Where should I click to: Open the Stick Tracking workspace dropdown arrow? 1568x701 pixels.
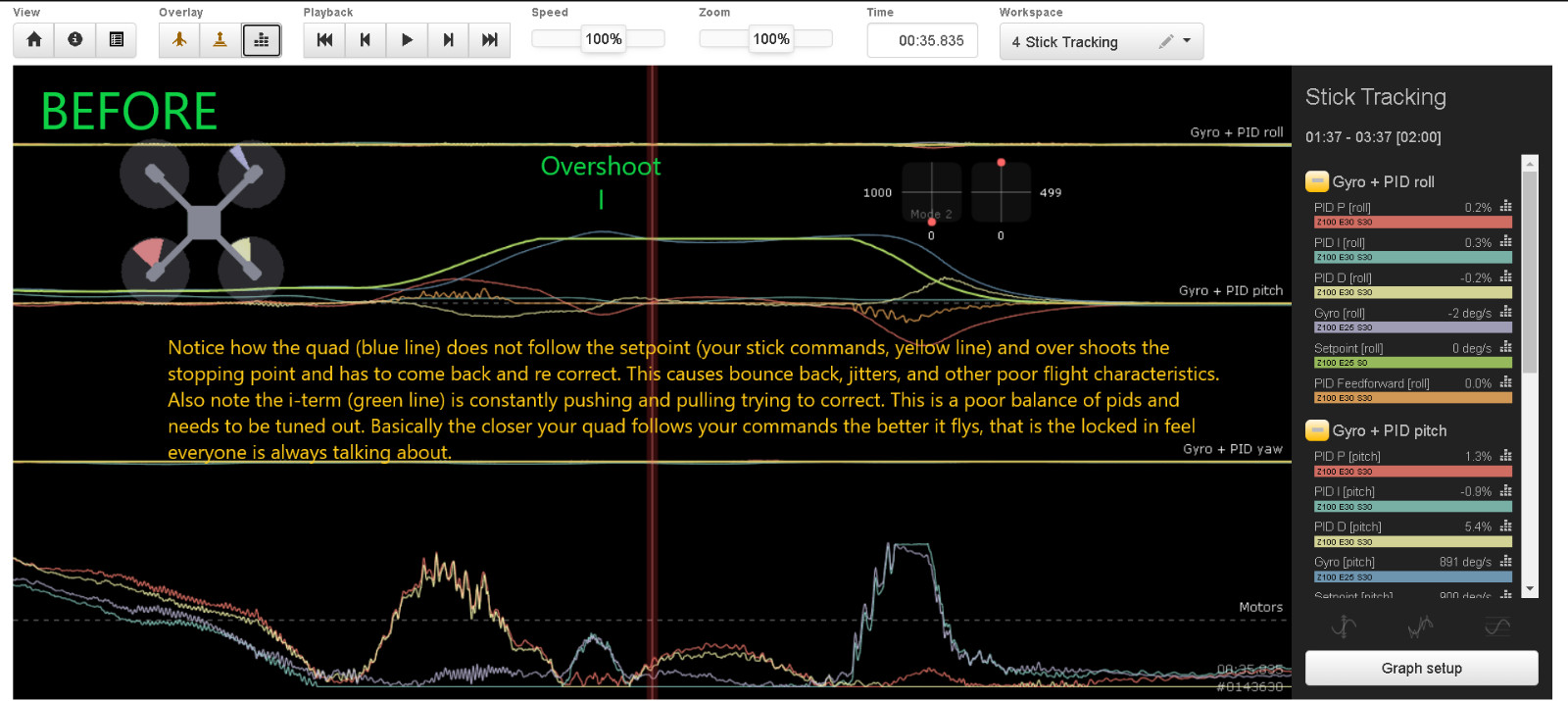tap(1187, 41)
